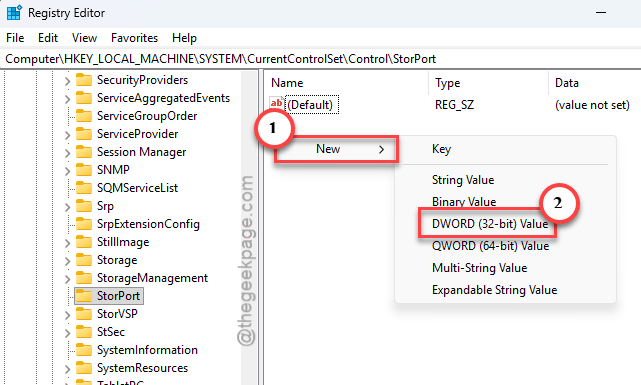The image size is (641, 385).
Task: Expand the ServiceAggregatedEvents key
Action: click(67, 99)
